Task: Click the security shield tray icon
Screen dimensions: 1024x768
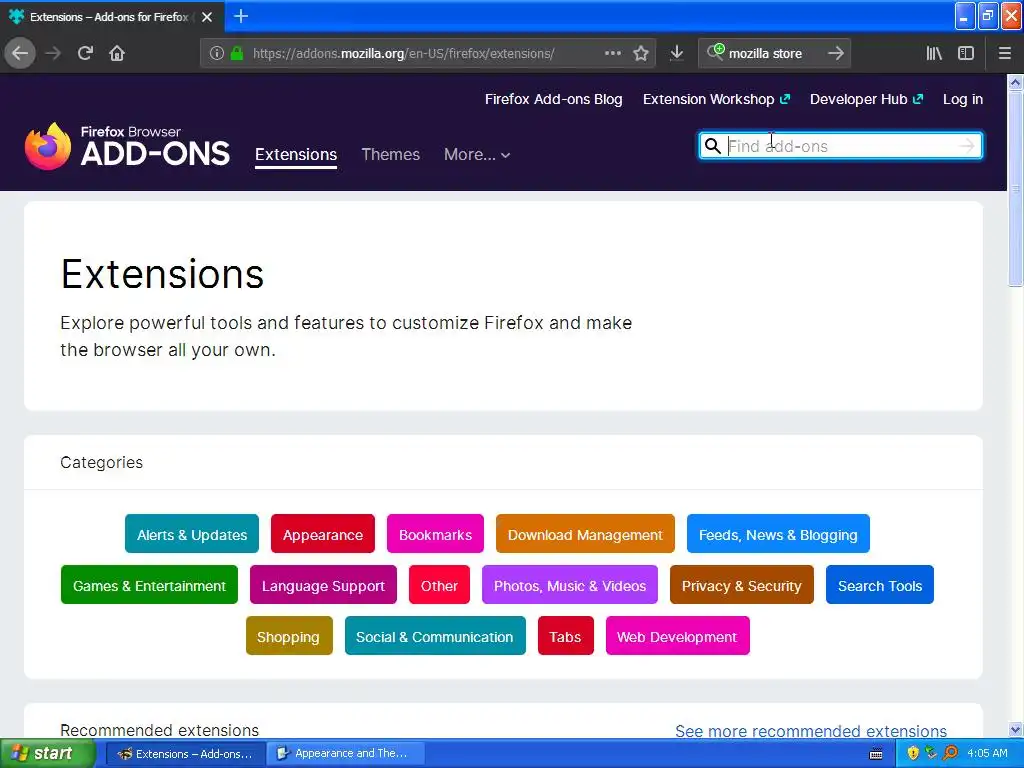Action: [913, 753]
